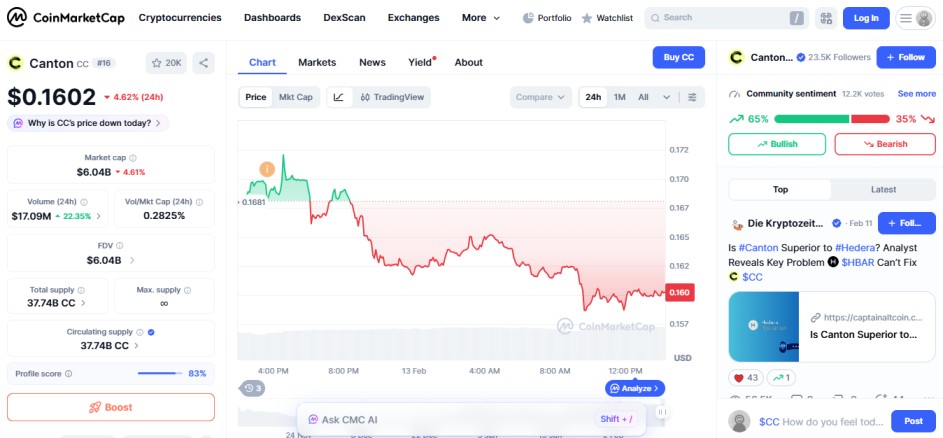
Task: Select the 24h time range
Action: pyautogui.click(x=594, y=97)
